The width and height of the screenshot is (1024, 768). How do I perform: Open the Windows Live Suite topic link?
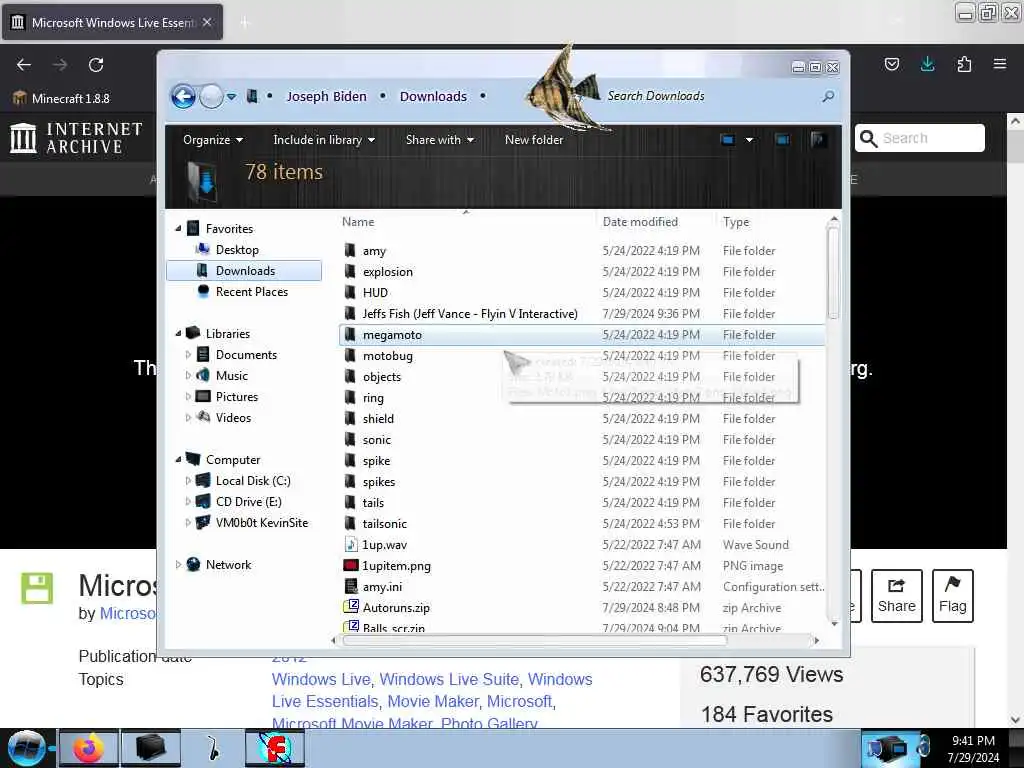pyautogui.click(x=449, y=679)
